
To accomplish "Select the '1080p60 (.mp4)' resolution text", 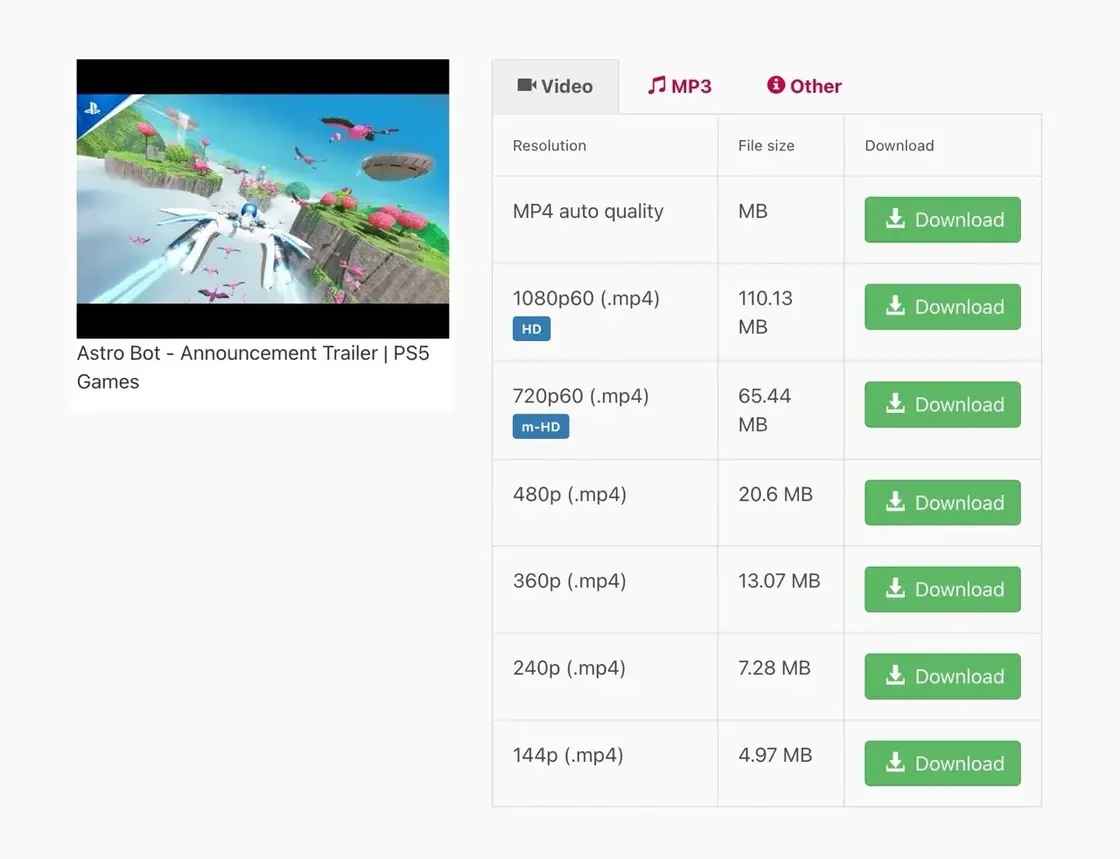I will pos(586,298).
